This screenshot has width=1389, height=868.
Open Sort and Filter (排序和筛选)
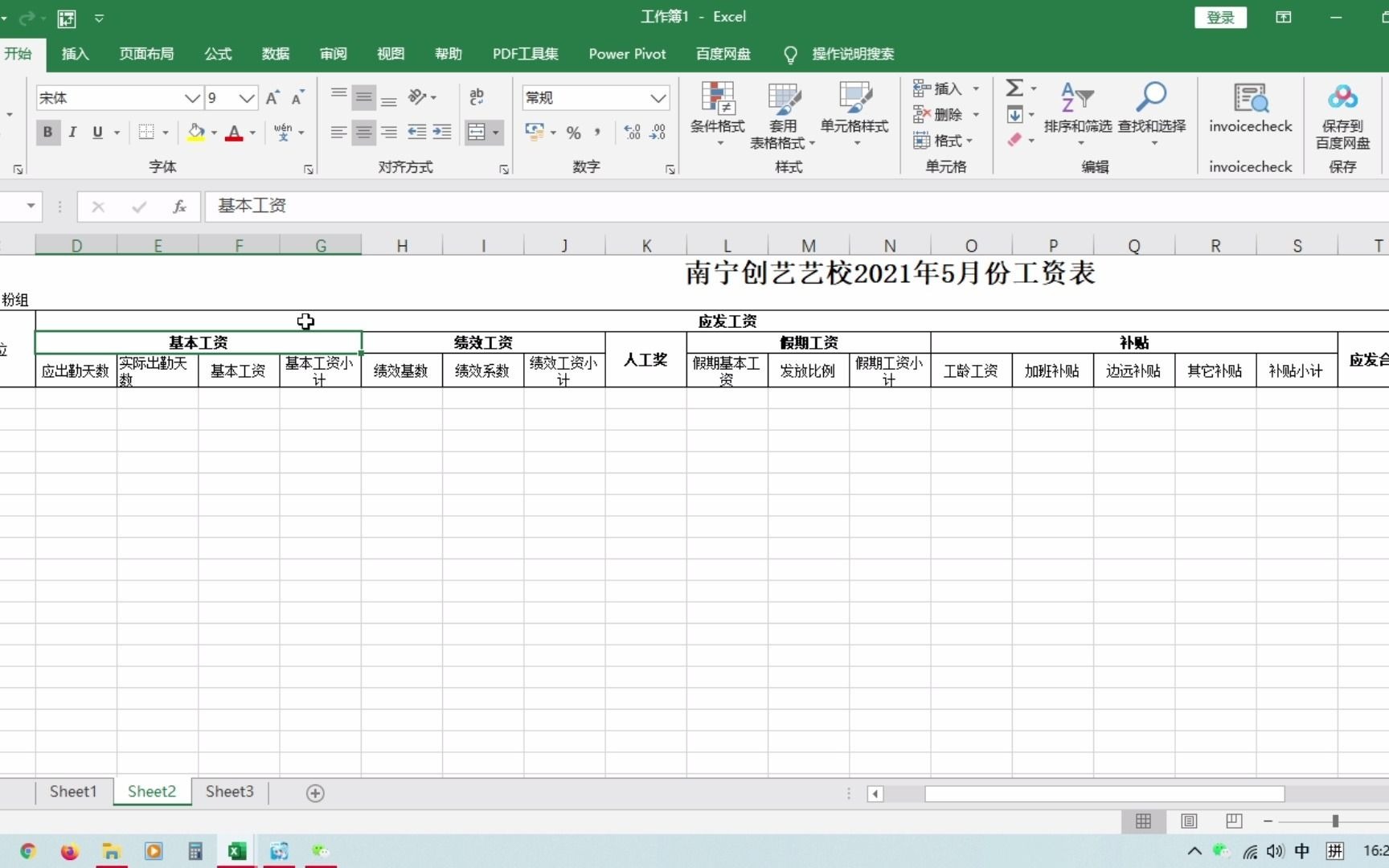point(1077,115)
